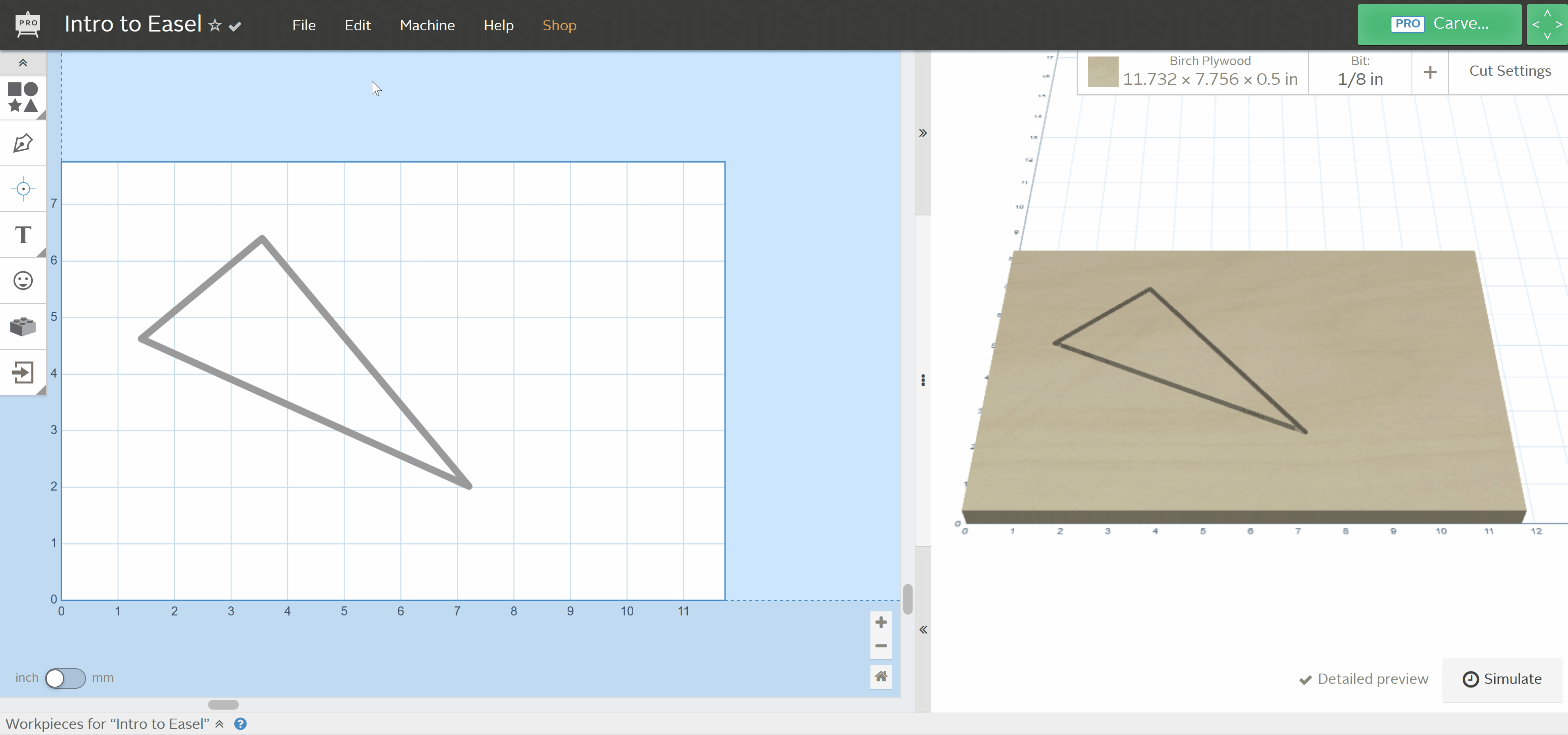Open the Machine menu
The width and height of the screenshot is (1568, 735).
point(427,25)
